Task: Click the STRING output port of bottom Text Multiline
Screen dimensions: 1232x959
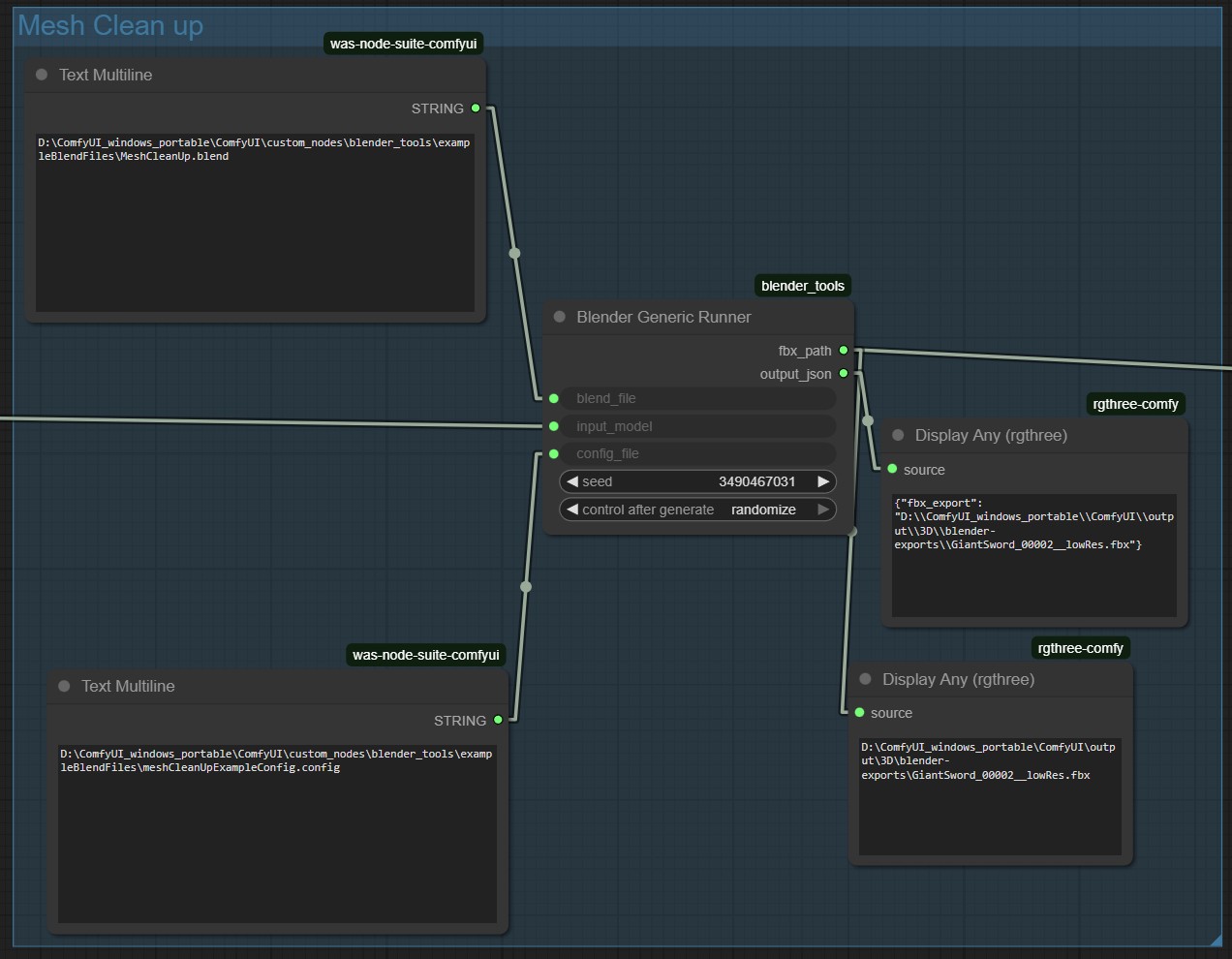Action: click(498, 720)
